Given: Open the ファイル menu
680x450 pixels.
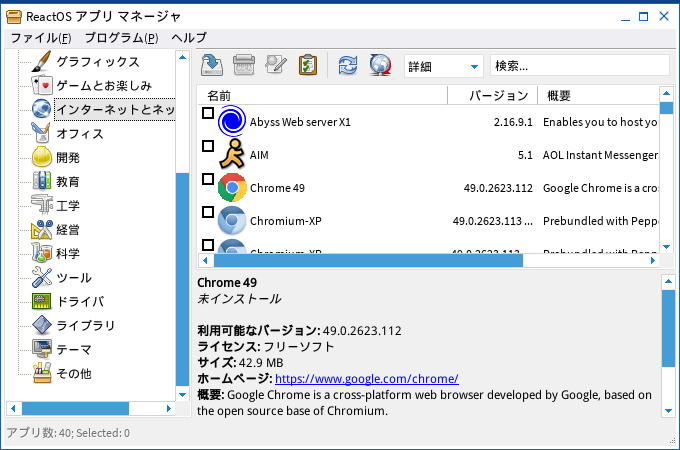Looking at the screenshot, I should 41,38.
